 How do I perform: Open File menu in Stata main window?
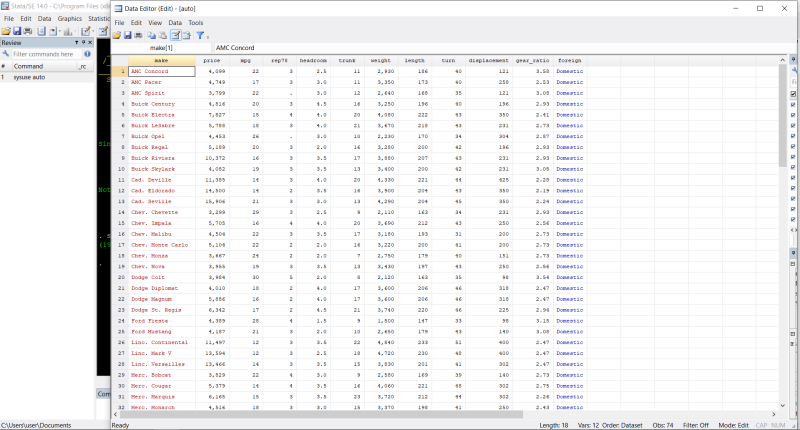(x=9, y=18)
